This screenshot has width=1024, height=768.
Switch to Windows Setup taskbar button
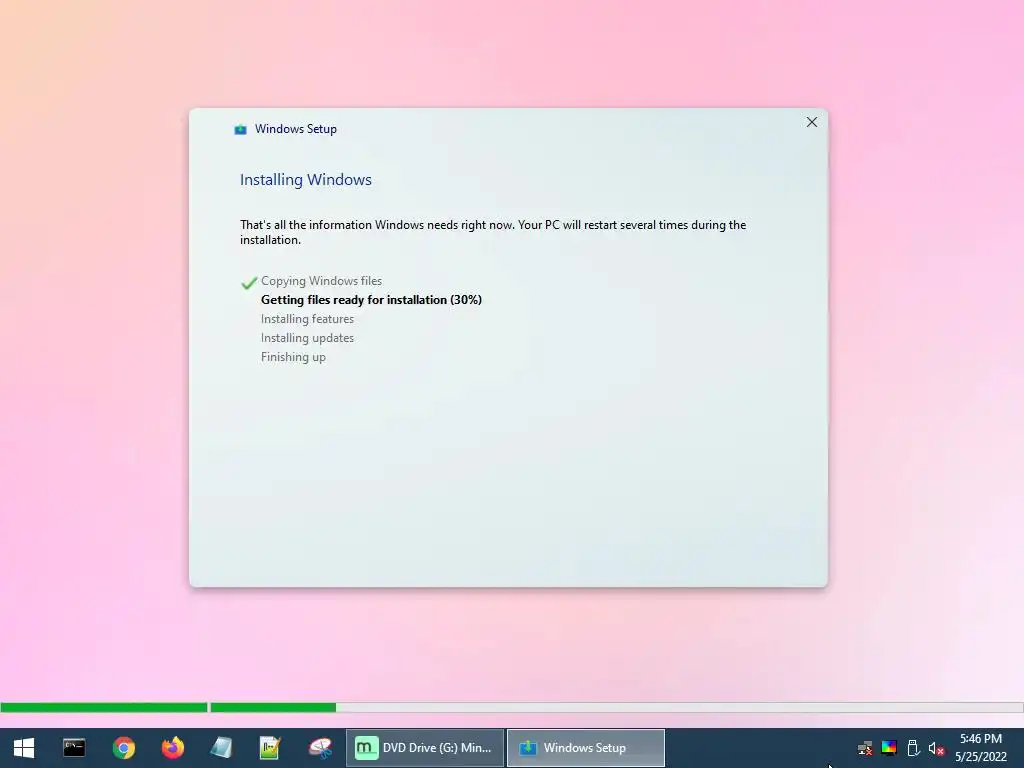(586, 748)
